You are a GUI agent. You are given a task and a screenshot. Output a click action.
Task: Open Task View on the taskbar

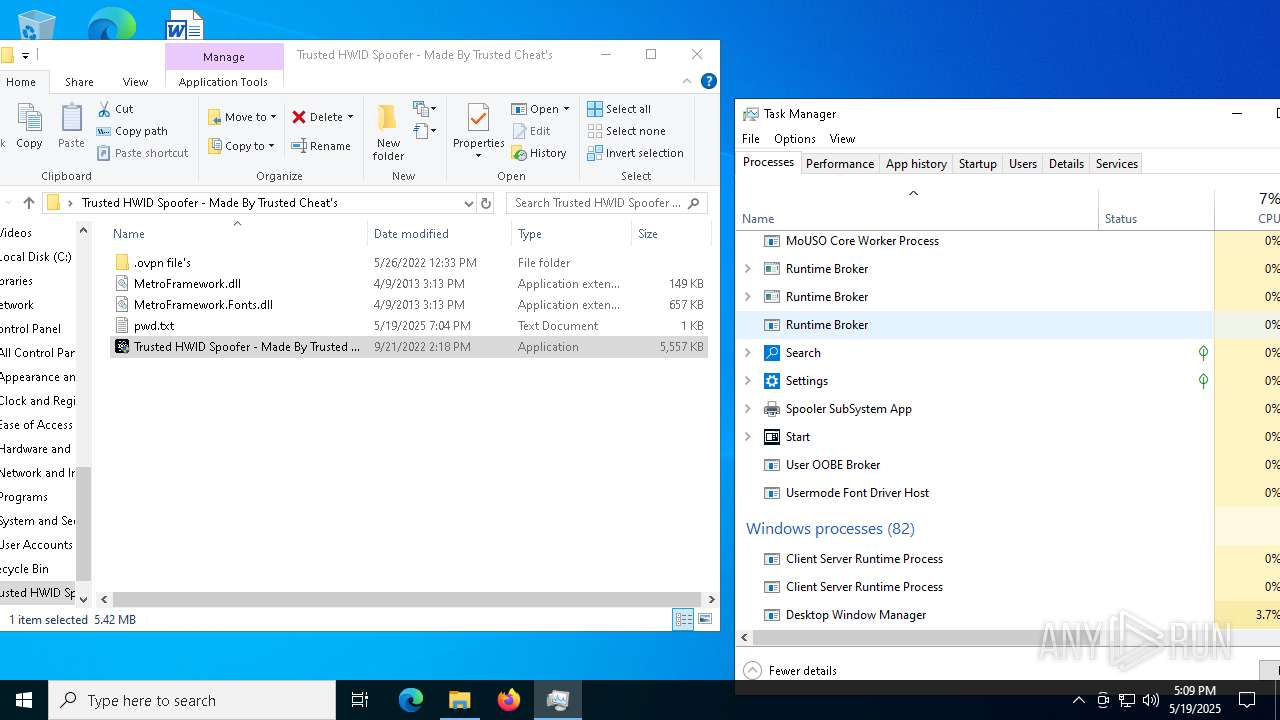360,700
